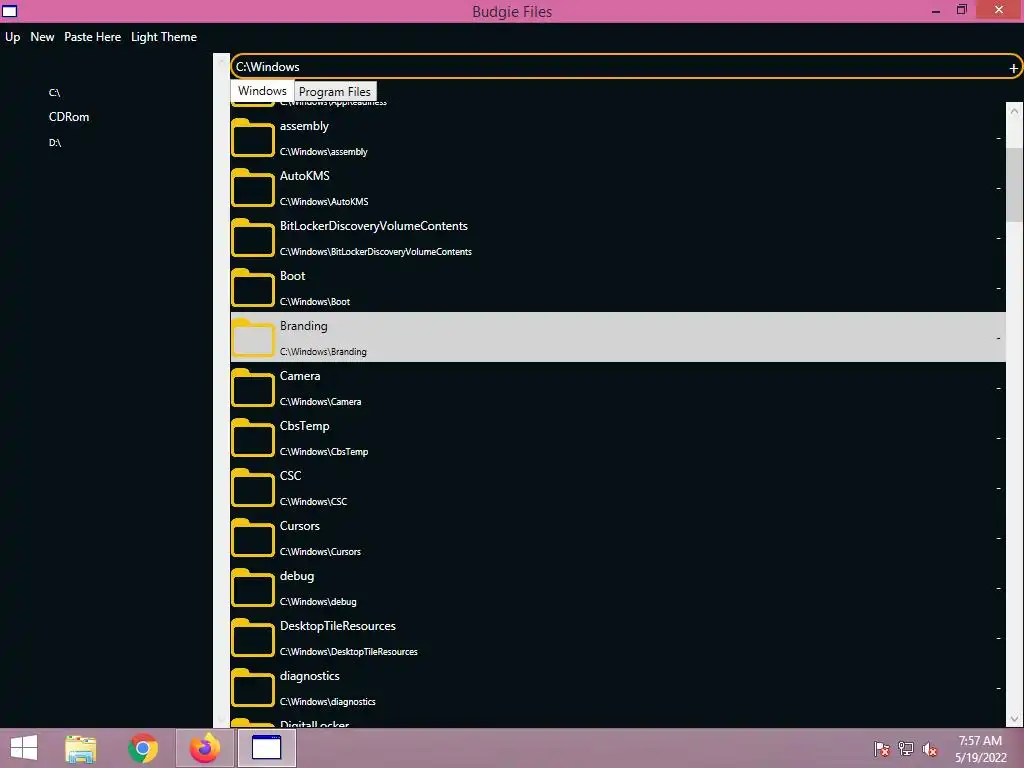Click the CbsTemp folder icon

point(253,438)
